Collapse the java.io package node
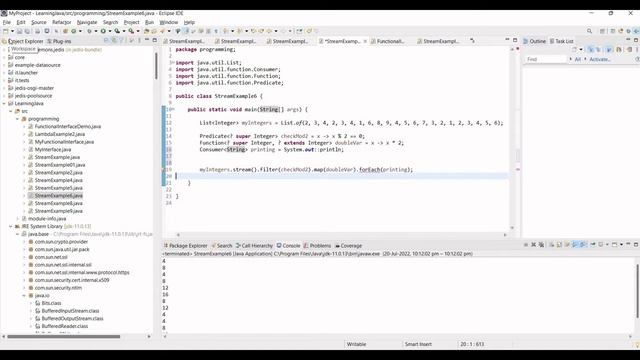This screenshot has height=360, width=640. click(x=24, y=296)
